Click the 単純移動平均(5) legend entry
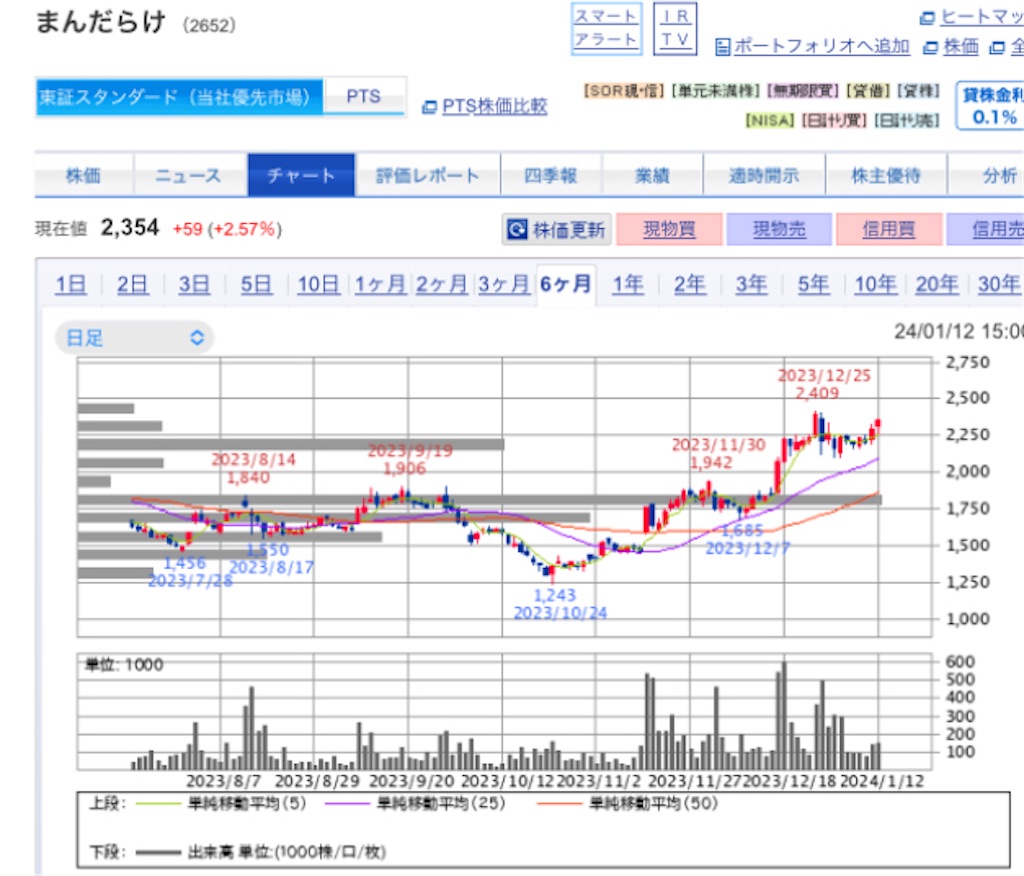Viewport: 1024px width, 876px height. [222, 803]
